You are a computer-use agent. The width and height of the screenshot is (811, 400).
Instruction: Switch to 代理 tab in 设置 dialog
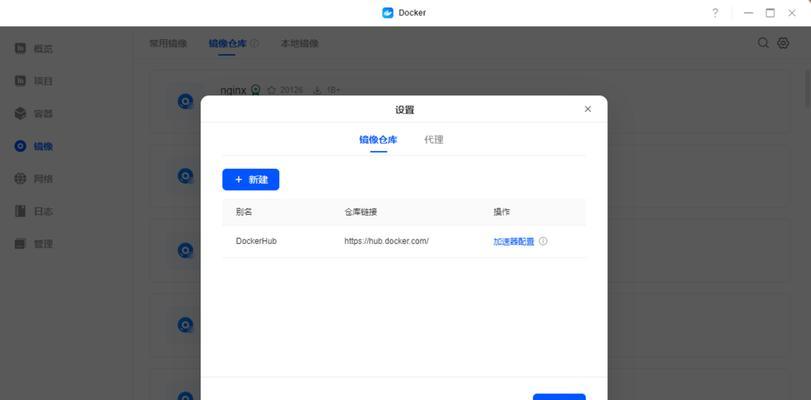pyautogui.click(x=433, y=140)
